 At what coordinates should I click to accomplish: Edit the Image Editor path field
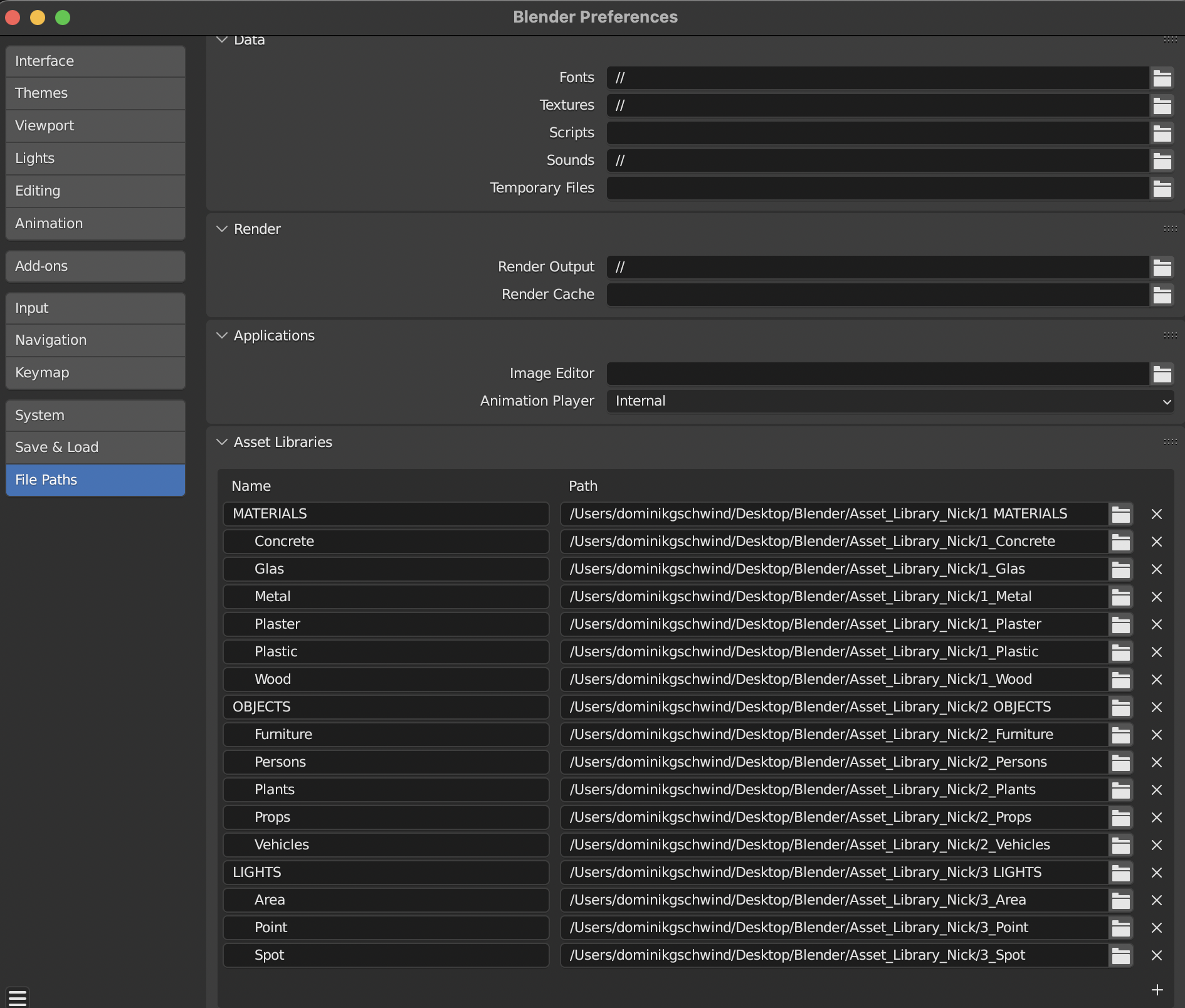click(878, 374)
